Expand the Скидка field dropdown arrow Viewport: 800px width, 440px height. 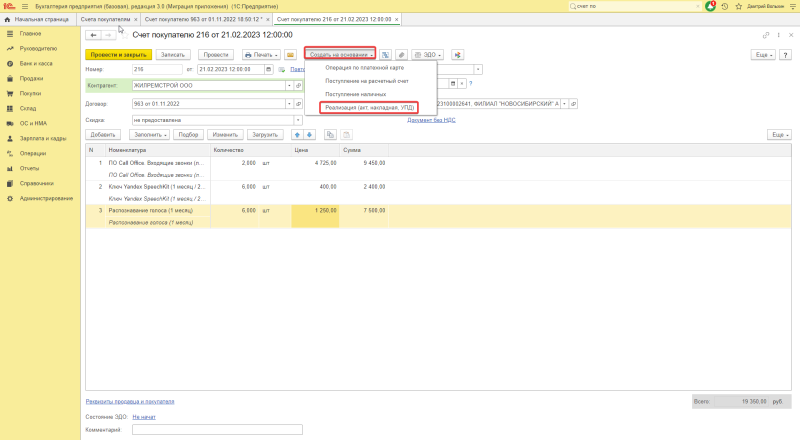pyautogui.click(x=298, y=120)
